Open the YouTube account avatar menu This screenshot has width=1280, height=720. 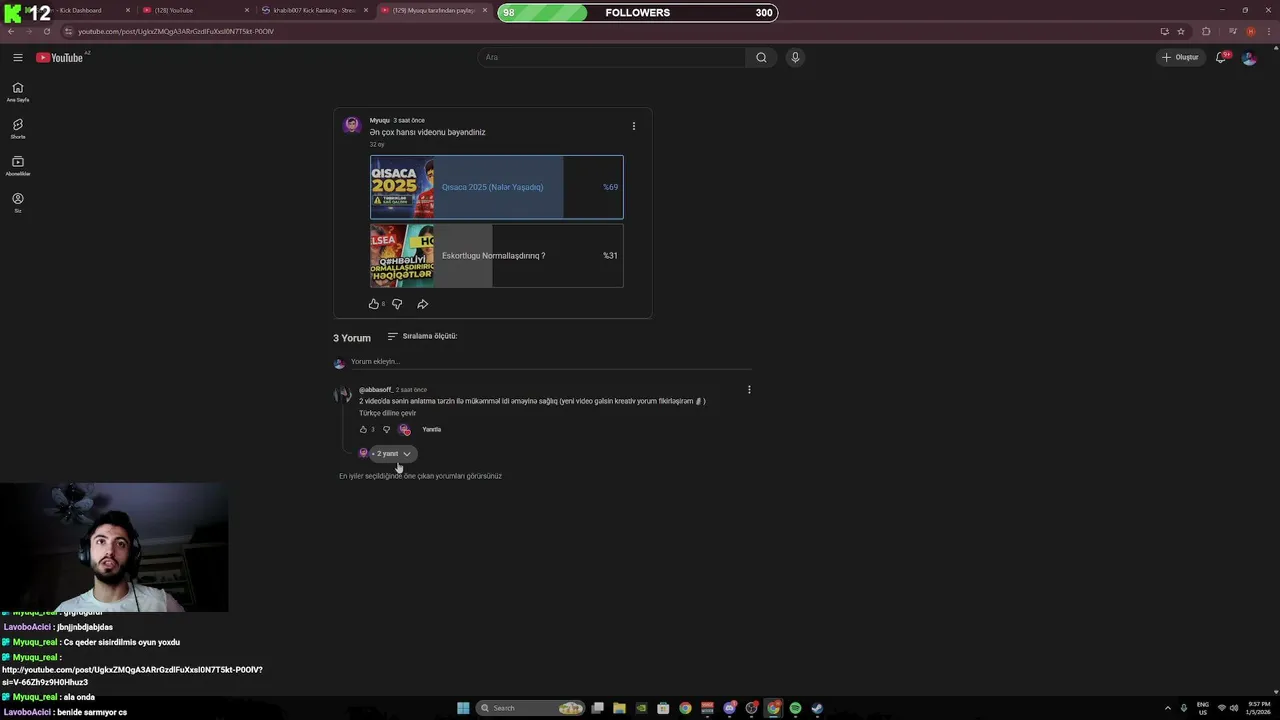[x=1249, y=57]
